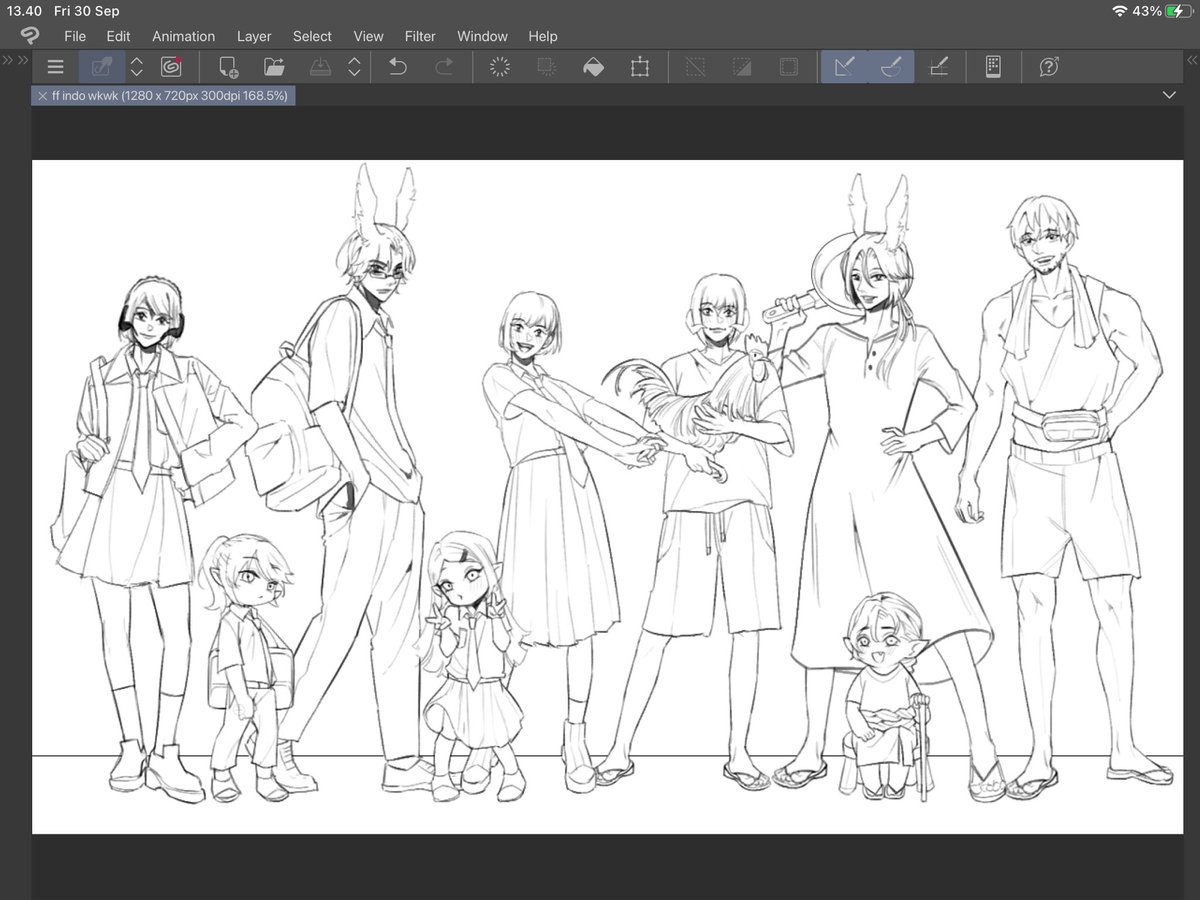The height and width of the screenshot is (900, 1200).
Task: Open the hamburger menu in command bar
Action: coord(55,67)
